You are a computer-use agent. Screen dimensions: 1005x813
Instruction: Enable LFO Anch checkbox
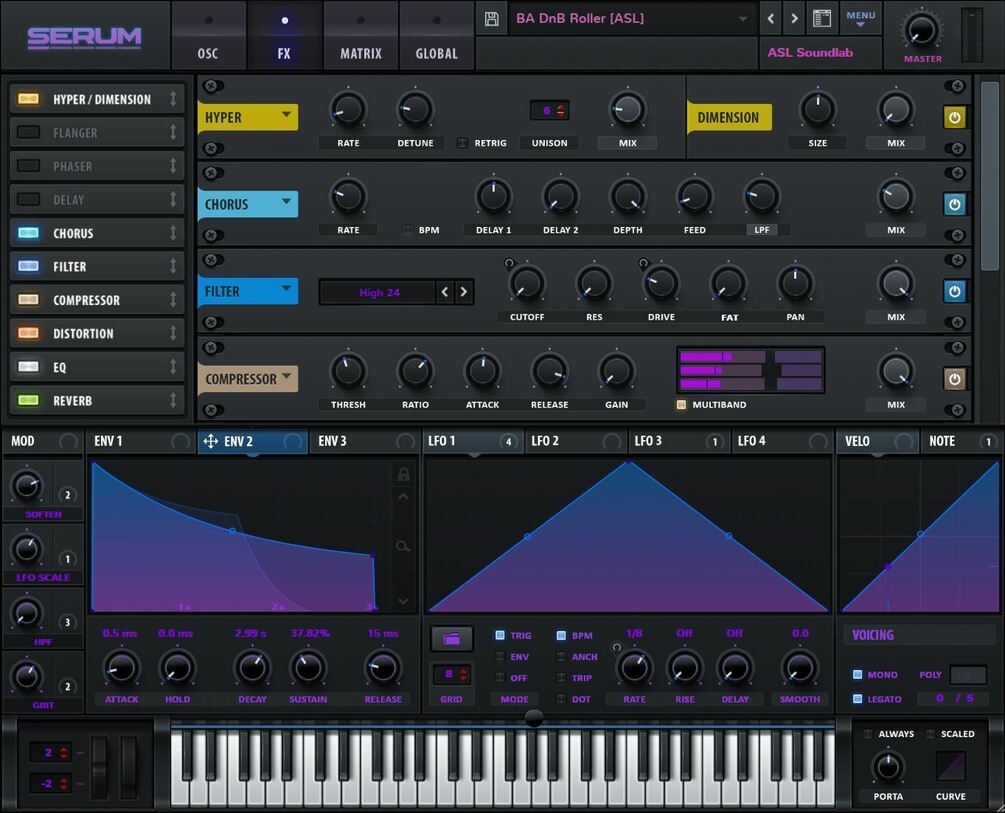[561, 657]
